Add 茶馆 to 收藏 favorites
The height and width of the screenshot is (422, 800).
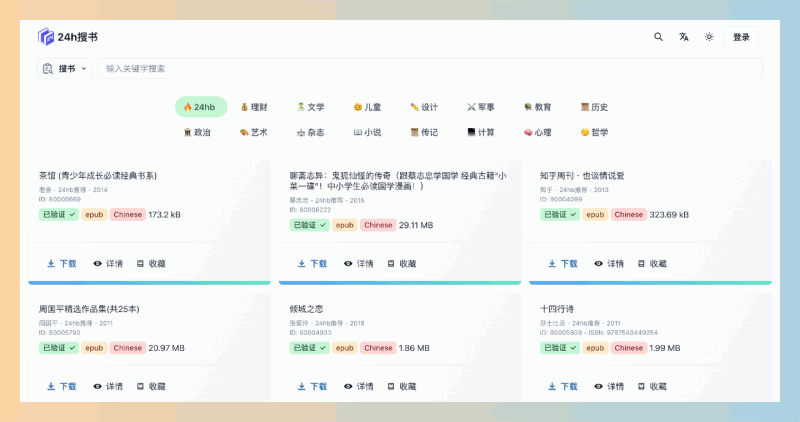151,264
